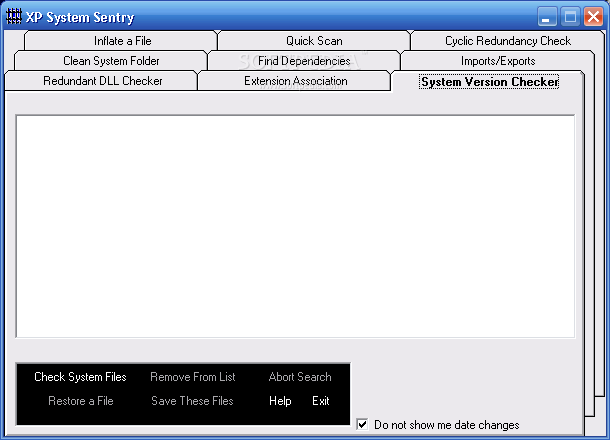The height and width of the screenshot is (440, 610).
Task: Start Check System Files
Action: [x=81, y=377]
